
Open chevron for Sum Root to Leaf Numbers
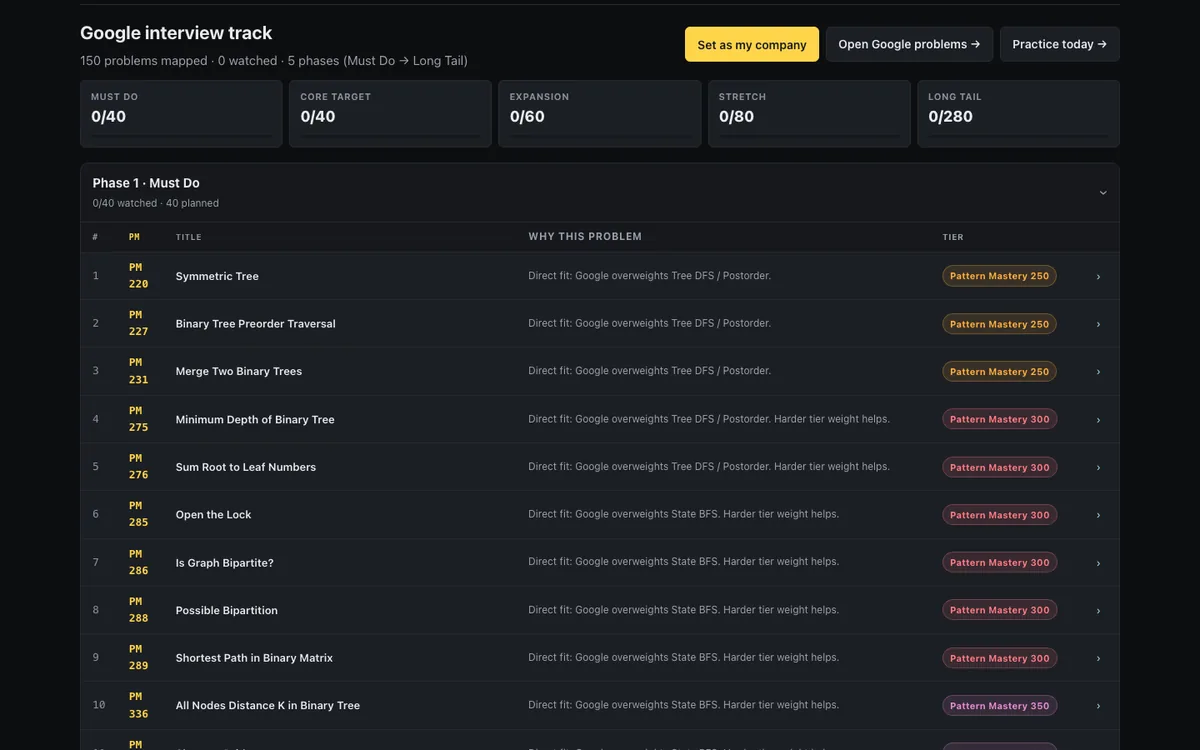[x=1098, y=467]
